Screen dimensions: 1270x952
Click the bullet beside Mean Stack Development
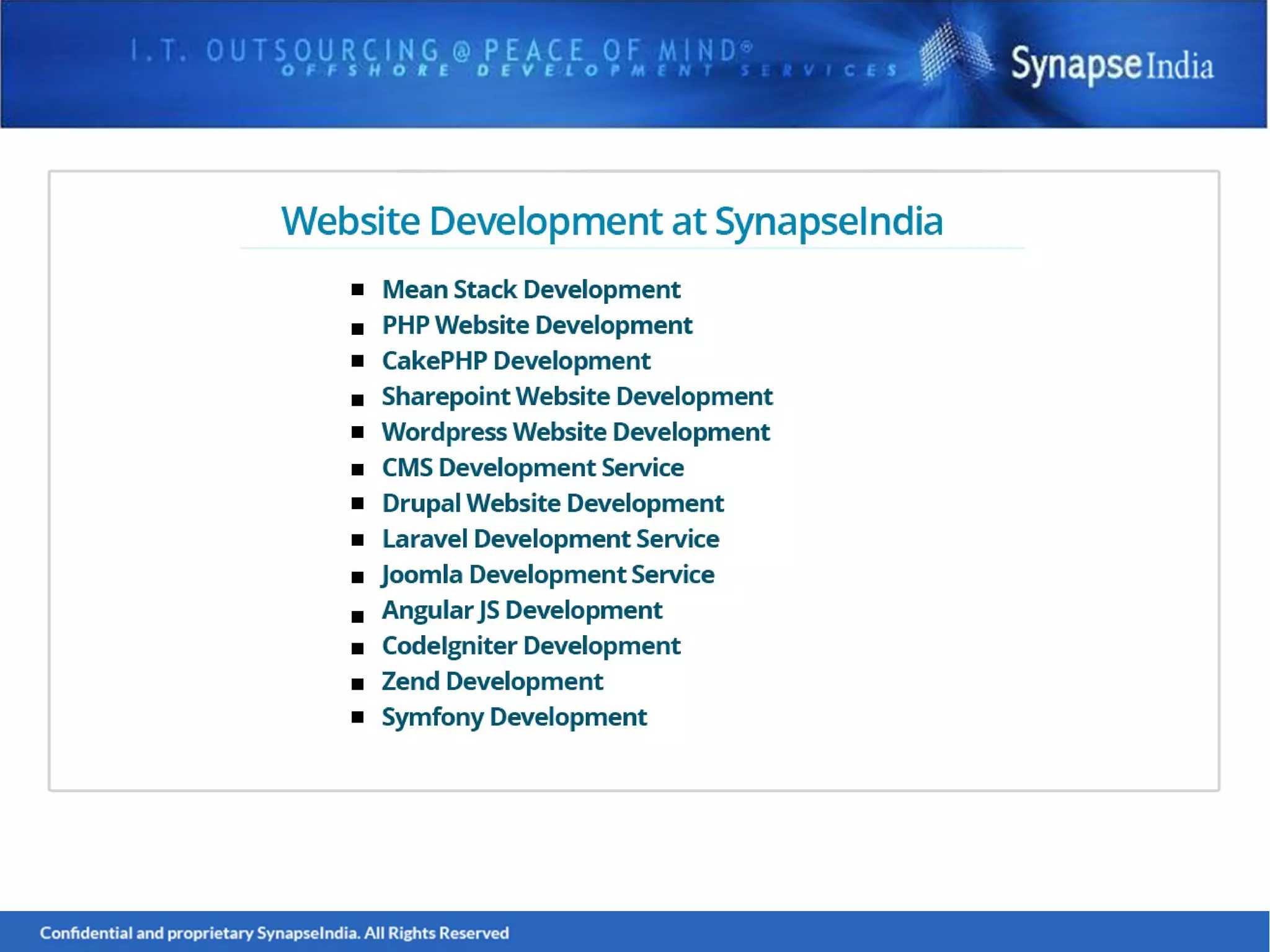[357, 290]
